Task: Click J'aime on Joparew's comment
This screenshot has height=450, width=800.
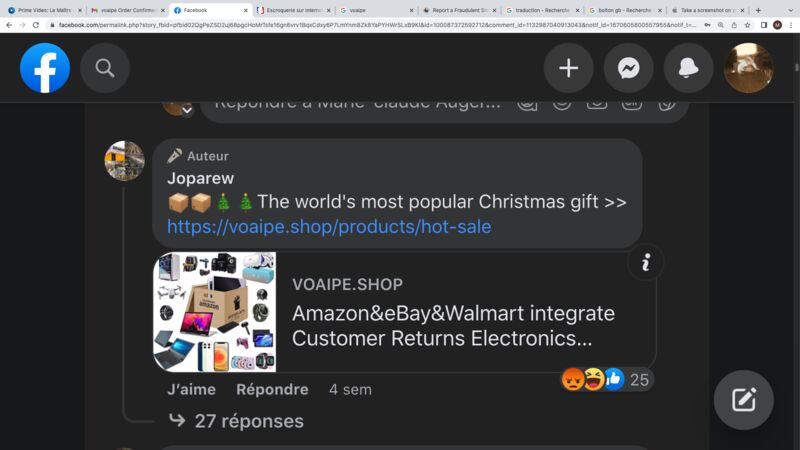Action: pyautogui.click(x=191, y=389)
